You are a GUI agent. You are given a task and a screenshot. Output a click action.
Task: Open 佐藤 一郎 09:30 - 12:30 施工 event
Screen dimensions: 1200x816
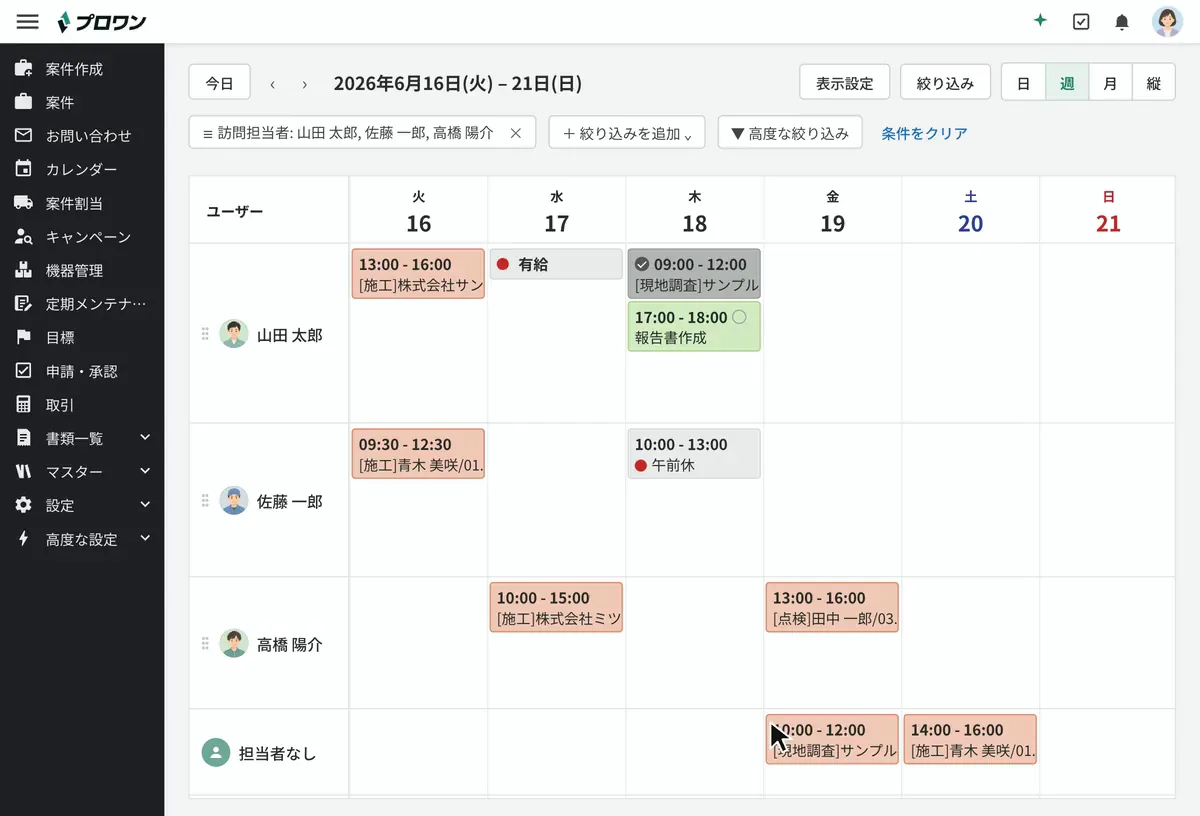[418, 454]
